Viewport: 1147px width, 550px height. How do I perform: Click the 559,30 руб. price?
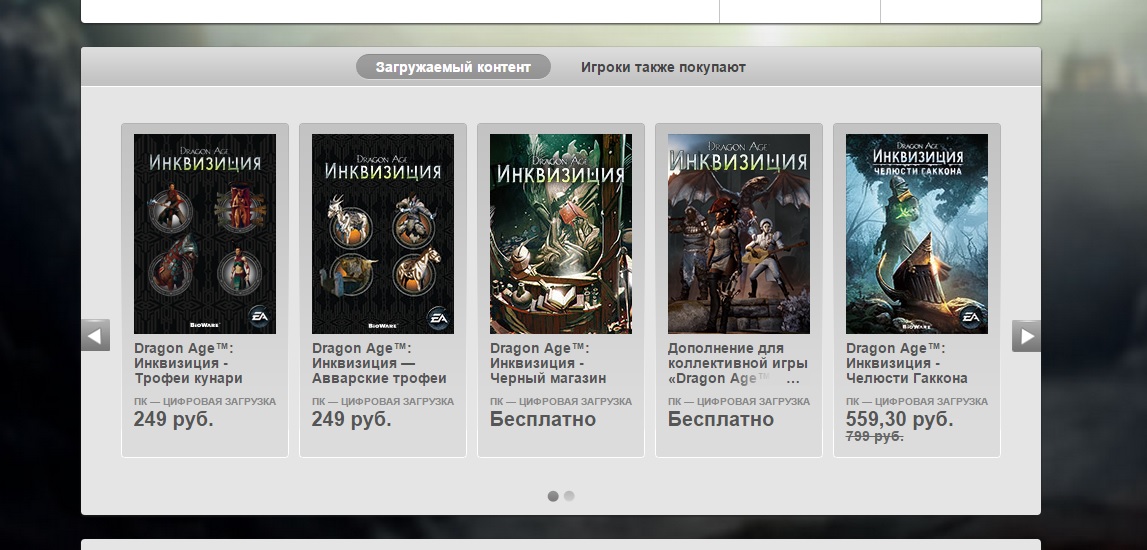(x=900, y=419)
